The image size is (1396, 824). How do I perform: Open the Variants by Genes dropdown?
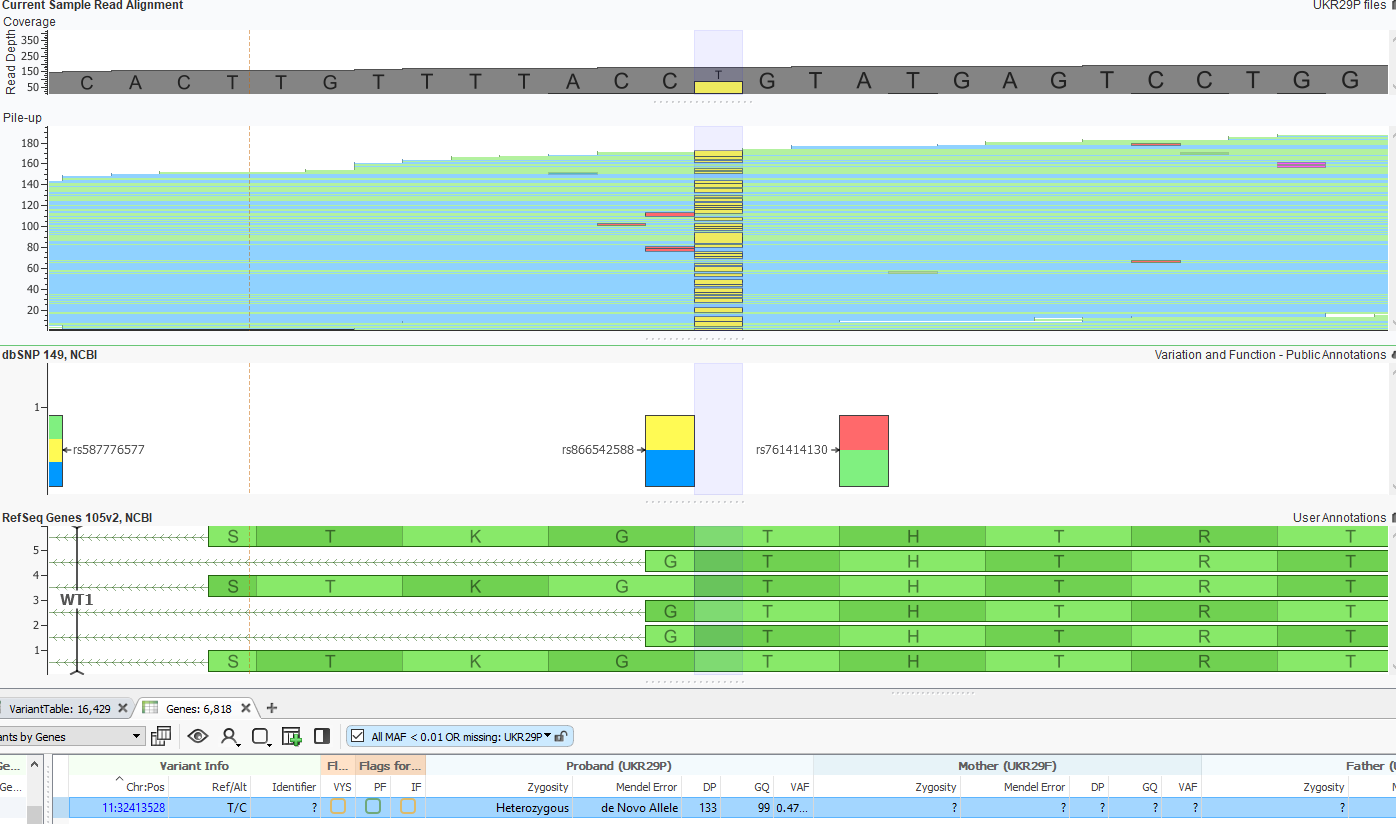coord(72,736)
